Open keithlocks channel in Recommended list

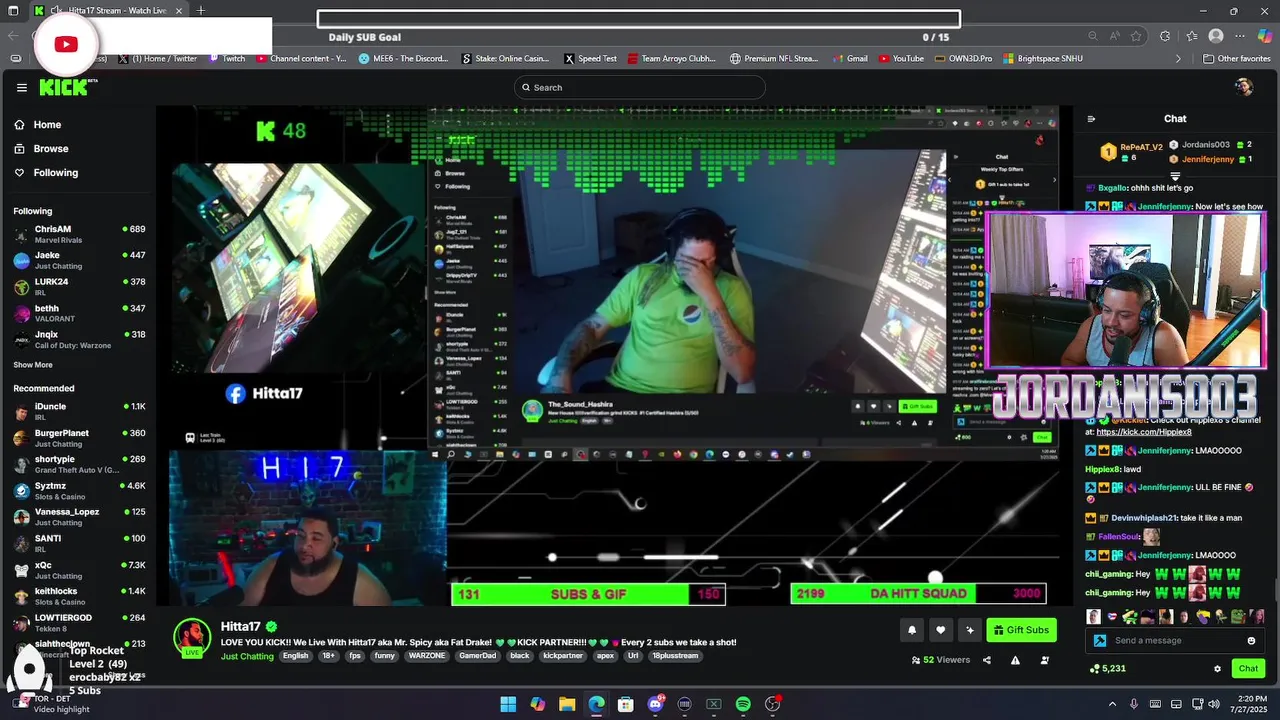[x=79, y=596]
